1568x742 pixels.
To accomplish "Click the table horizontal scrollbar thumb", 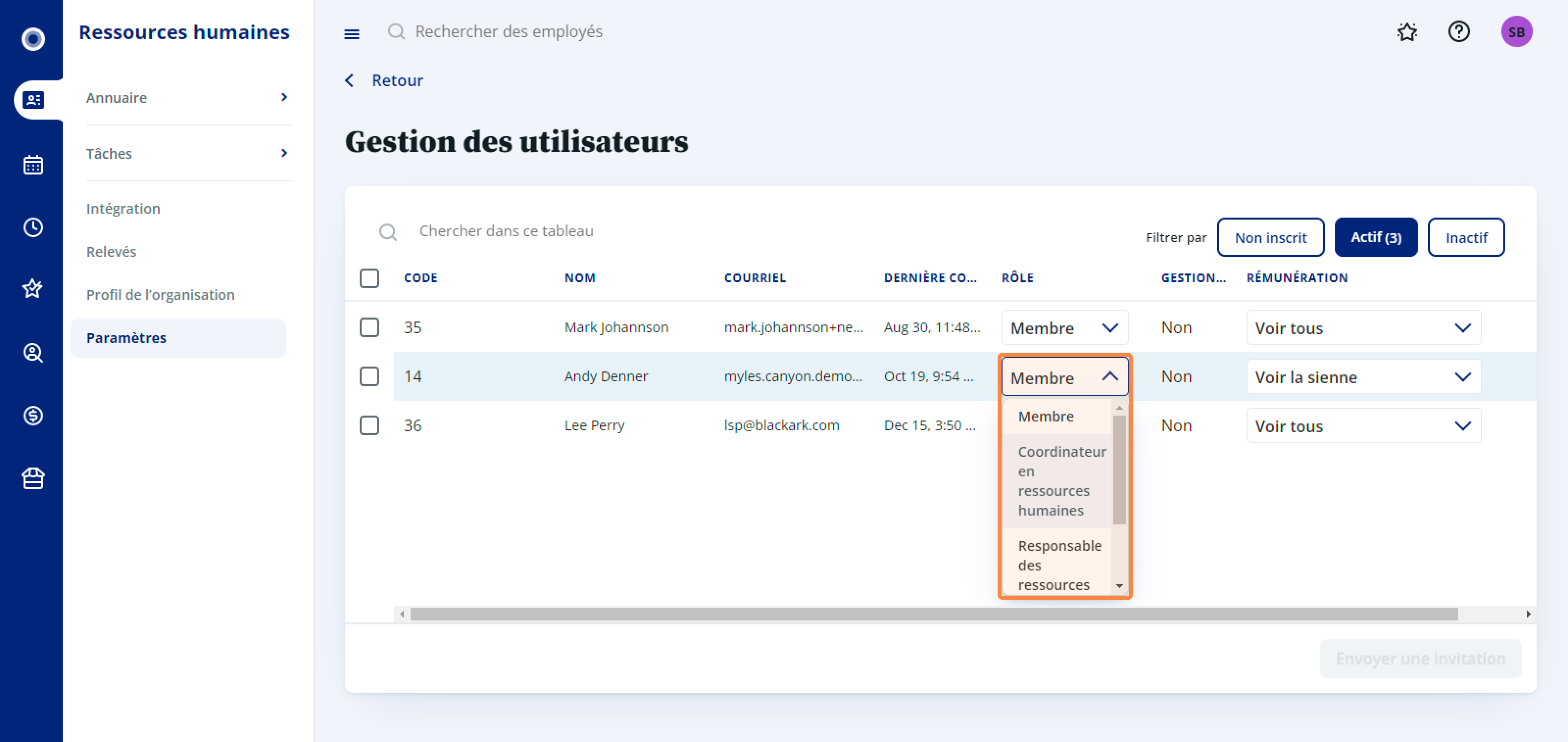I will [934, 614].
